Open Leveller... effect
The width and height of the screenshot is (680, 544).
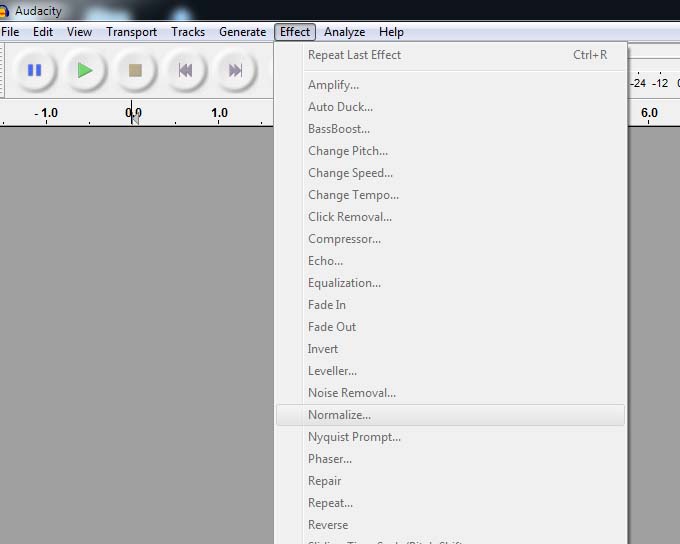pyautogui.click(x=451, y=371)
